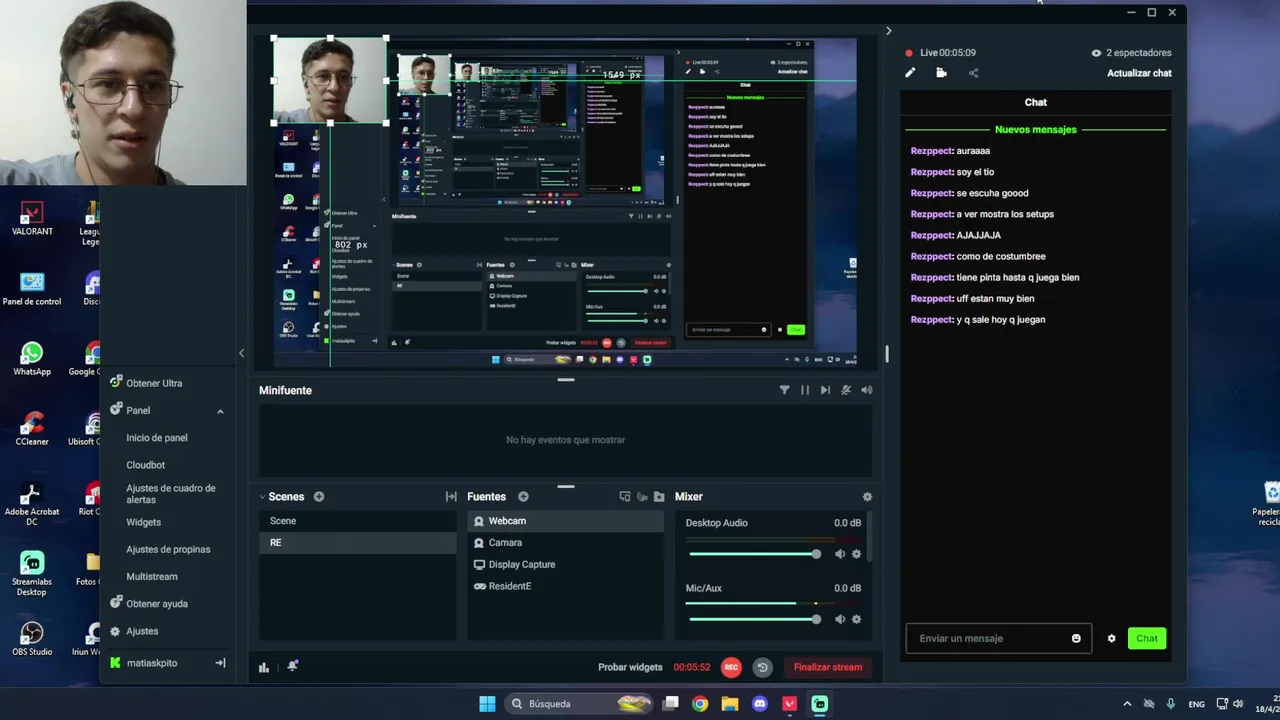
Task: Click the replay buffer button
Action: click(x=762, y=667)
